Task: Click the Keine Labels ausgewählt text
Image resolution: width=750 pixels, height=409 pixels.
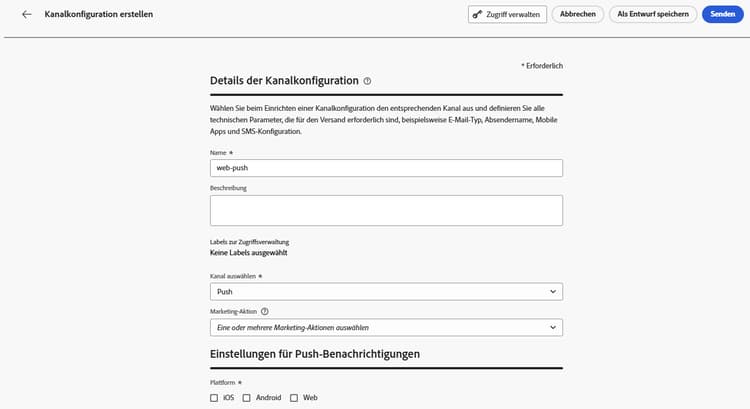Action: 249,253
